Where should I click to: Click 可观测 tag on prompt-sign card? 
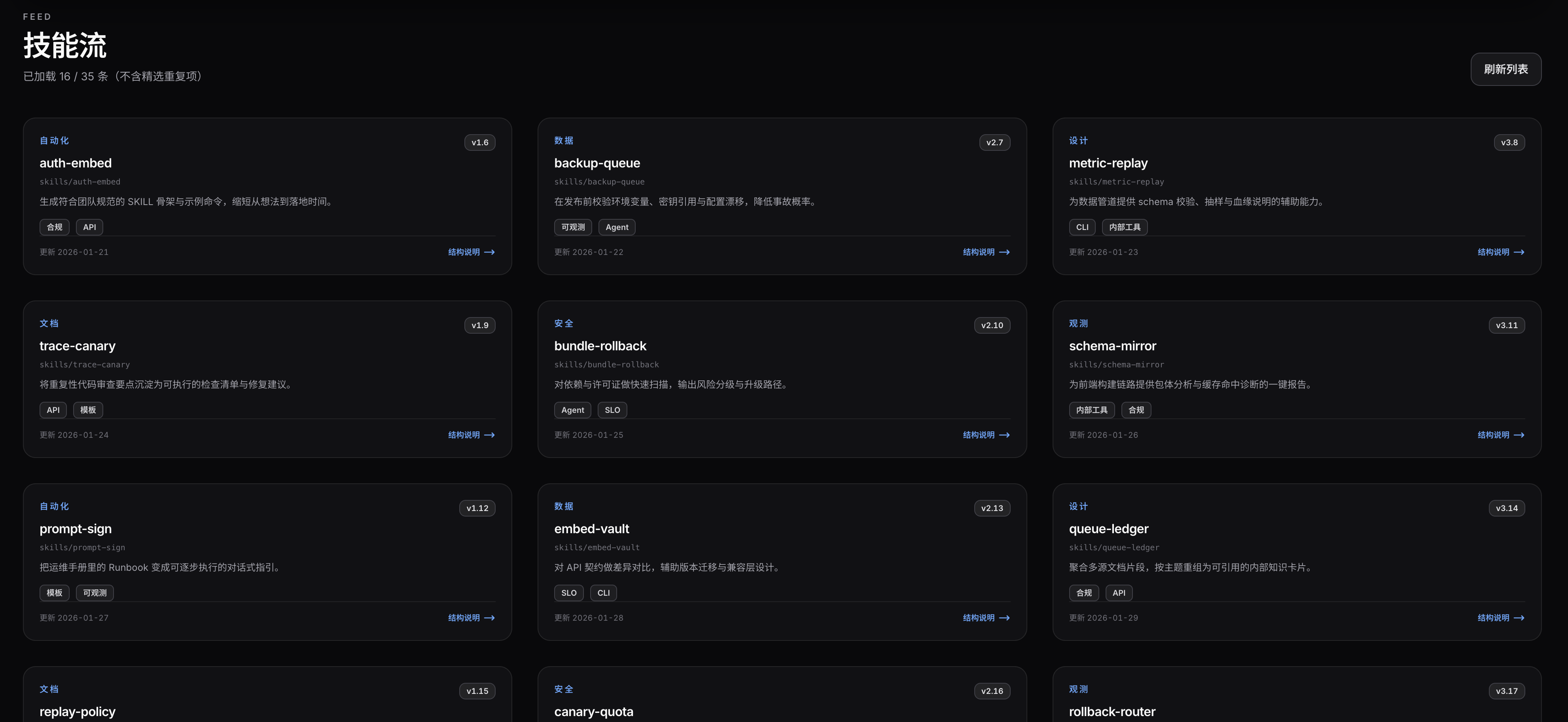pos(95,593)
